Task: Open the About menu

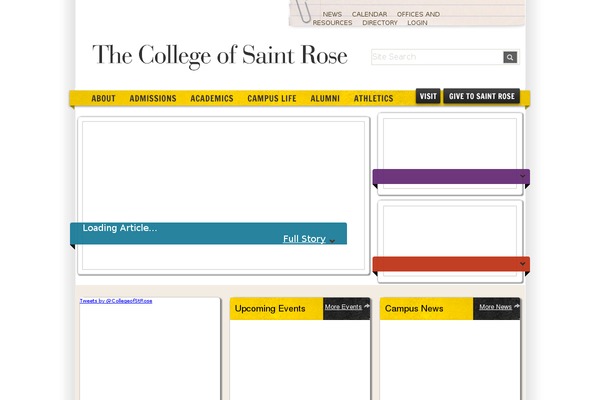Action: tap(103, 98)
